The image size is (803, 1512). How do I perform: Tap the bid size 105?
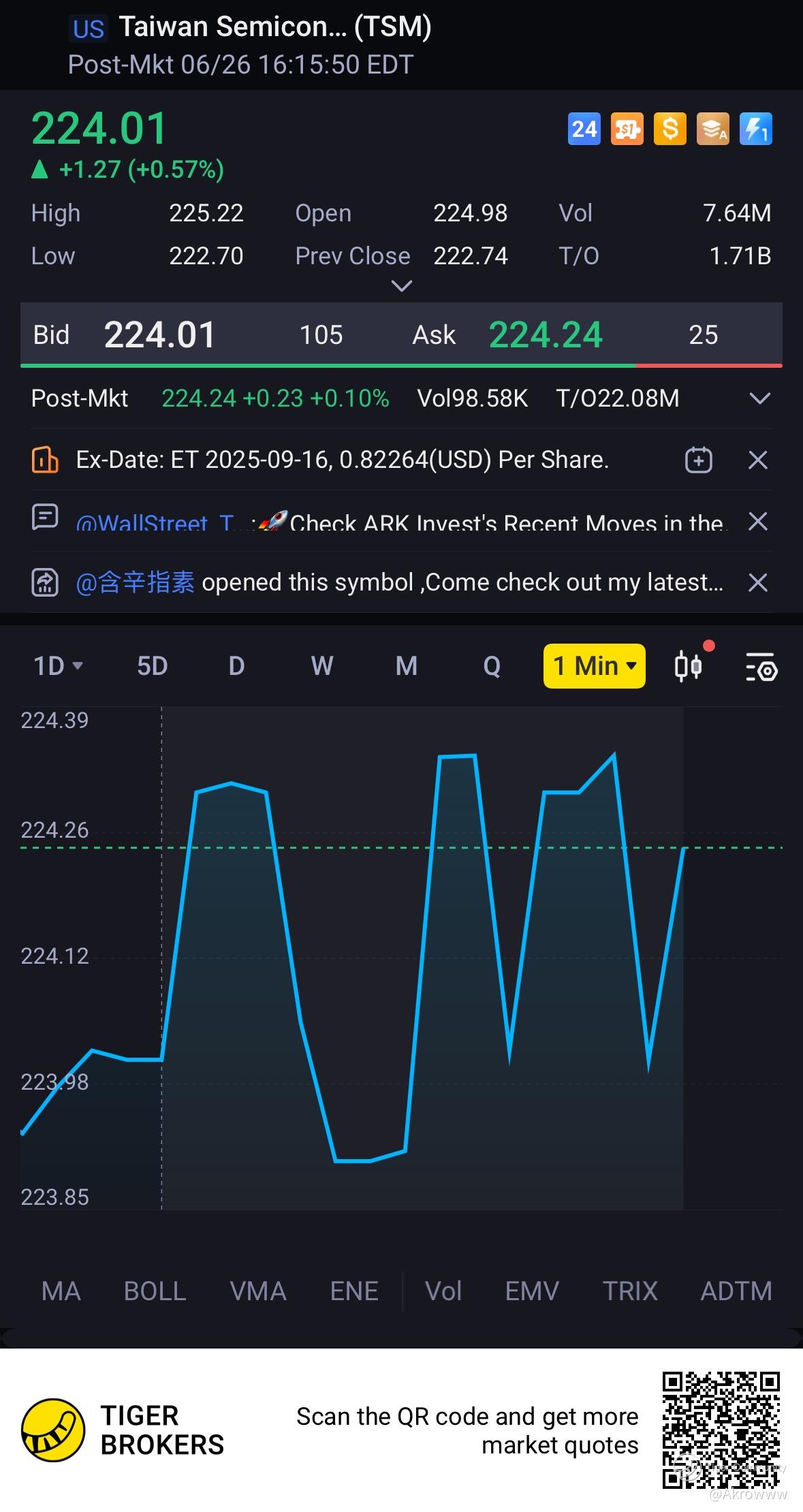(x=321, y=335)
